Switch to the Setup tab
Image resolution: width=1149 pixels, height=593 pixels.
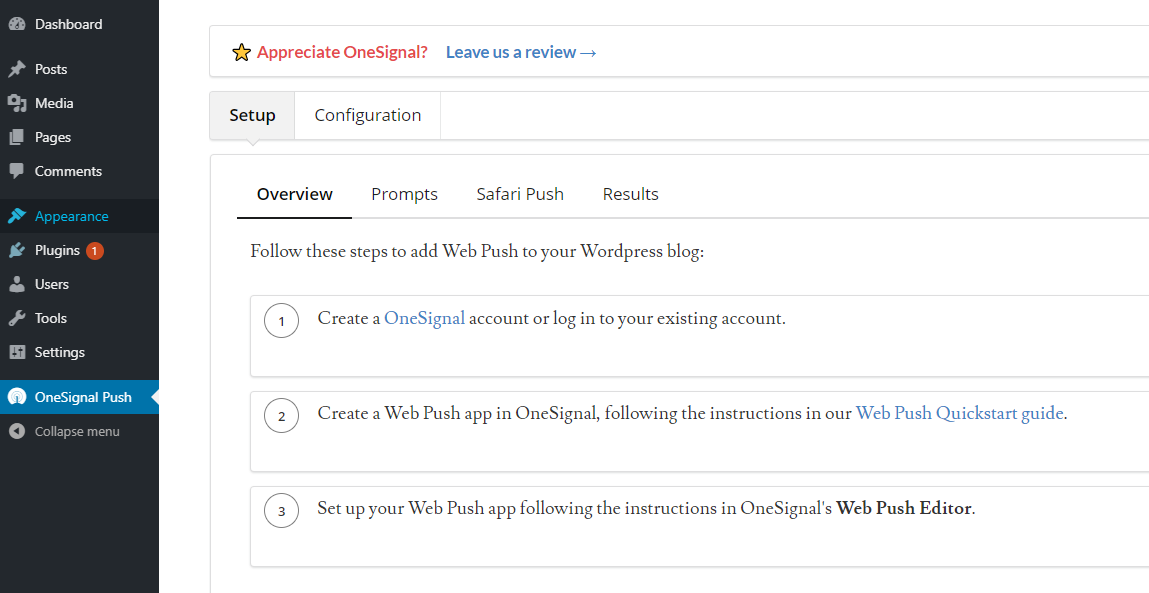click(252, 115)
